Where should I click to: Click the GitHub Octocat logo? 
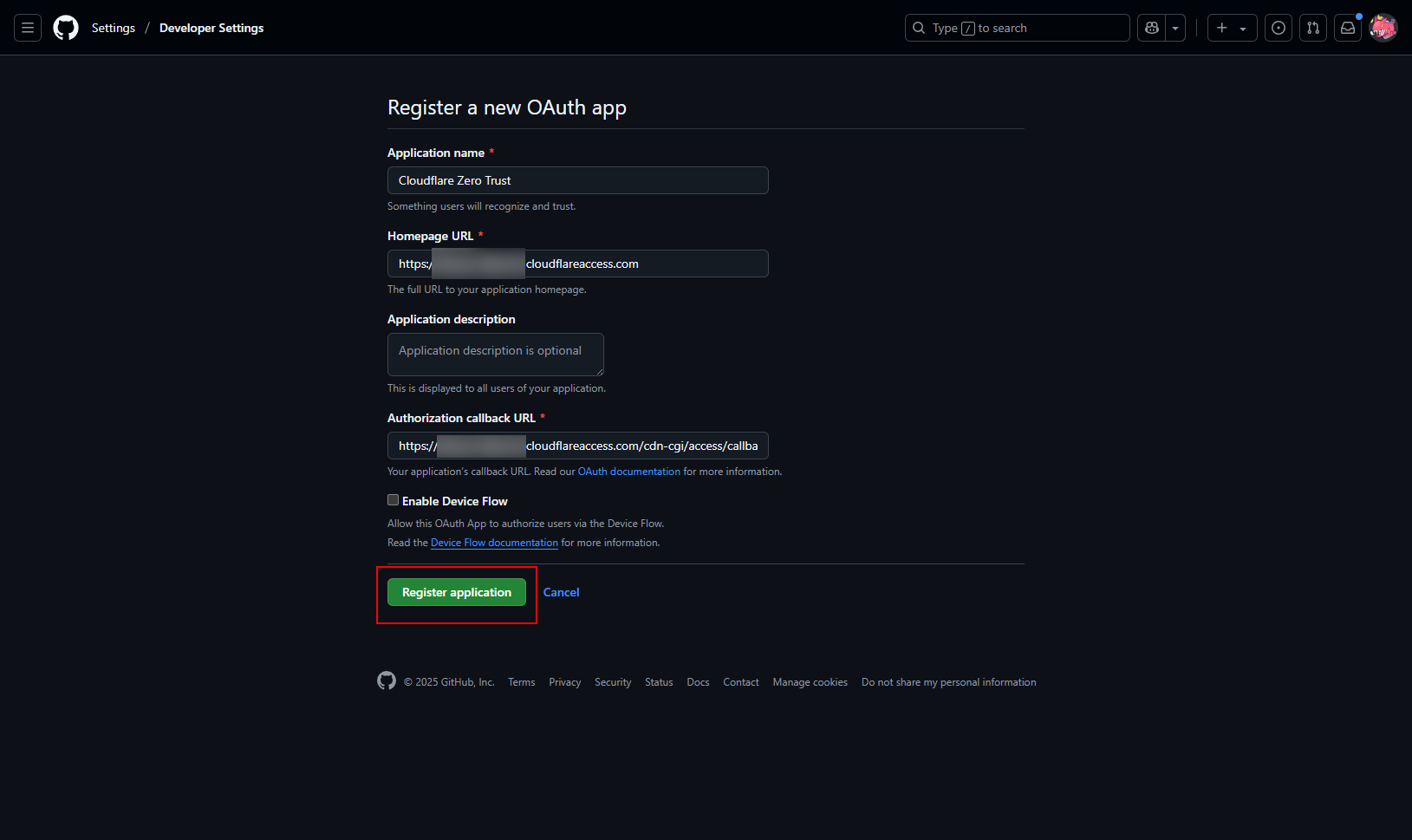click(x=66, y=28)
